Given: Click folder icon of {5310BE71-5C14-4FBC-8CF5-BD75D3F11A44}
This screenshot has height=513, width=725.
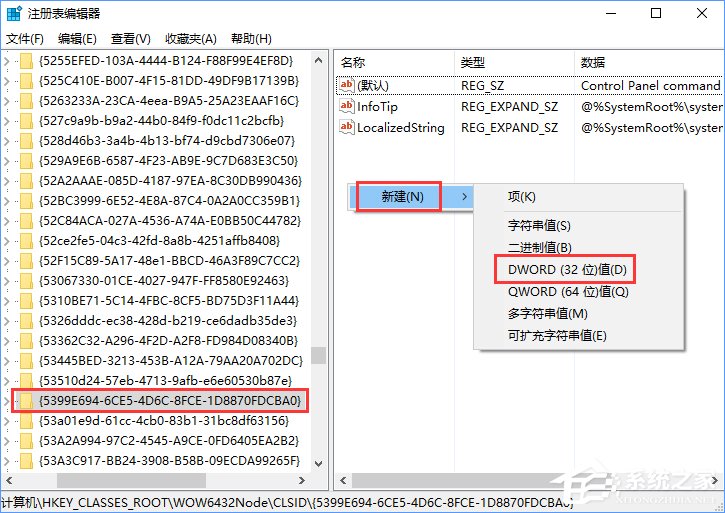Looking at the screenshot, I should (x=26, y=301).
